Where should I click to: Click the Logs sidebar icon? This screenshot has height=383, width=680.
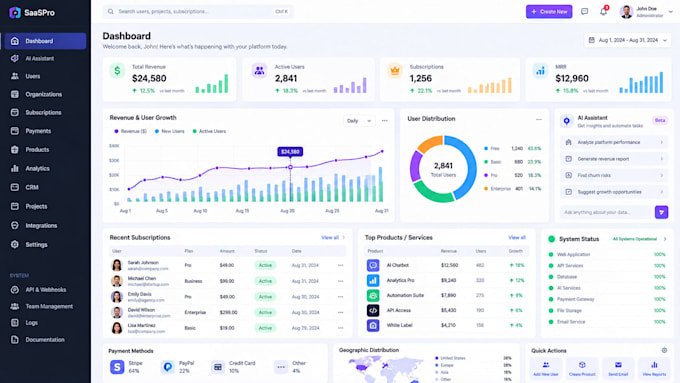pos(15,323)
